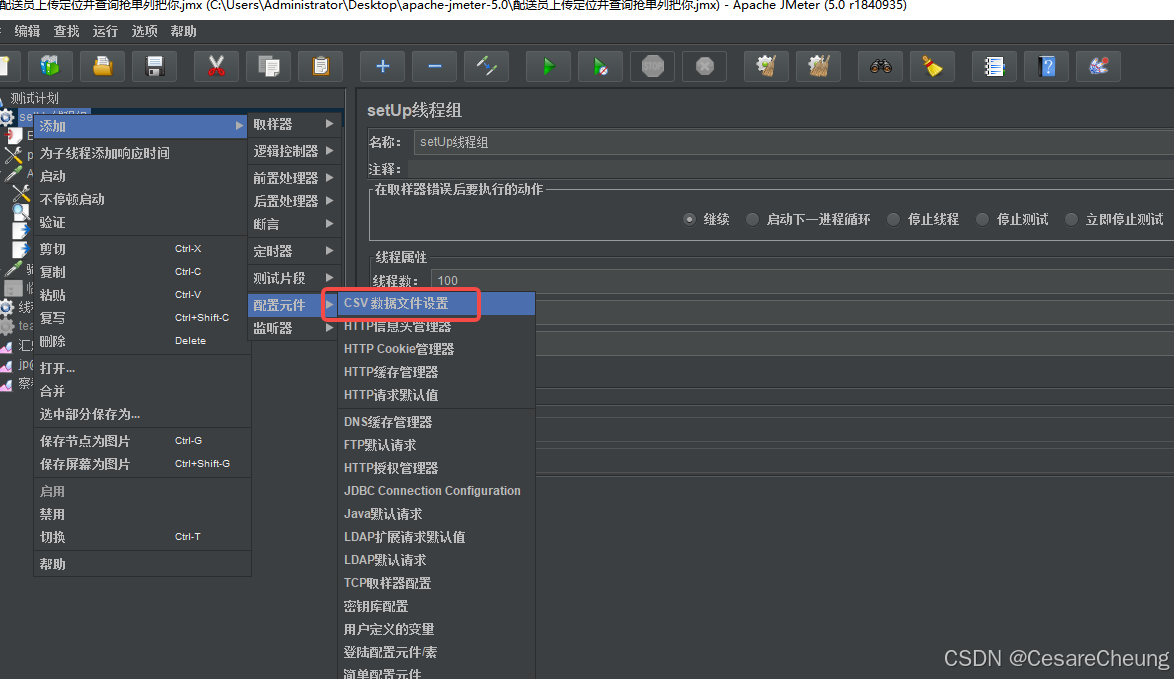Expand the 测试片段 submenu
Screen dimensions: 1174x679
click(294, 278)
